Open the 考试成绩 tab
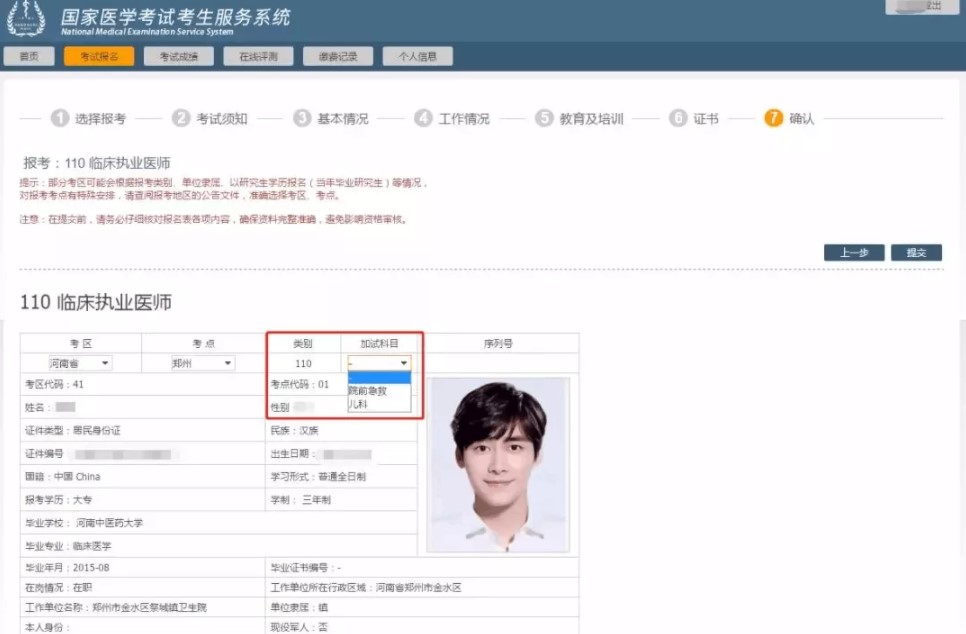966x634 pixels. tap(179, 57)
